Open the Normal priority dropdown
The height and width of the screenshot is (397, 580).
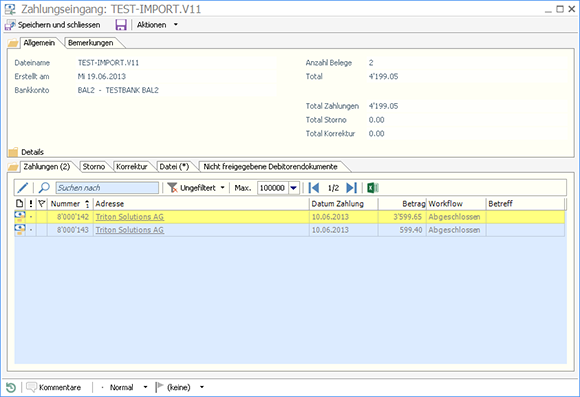point(125,387)
